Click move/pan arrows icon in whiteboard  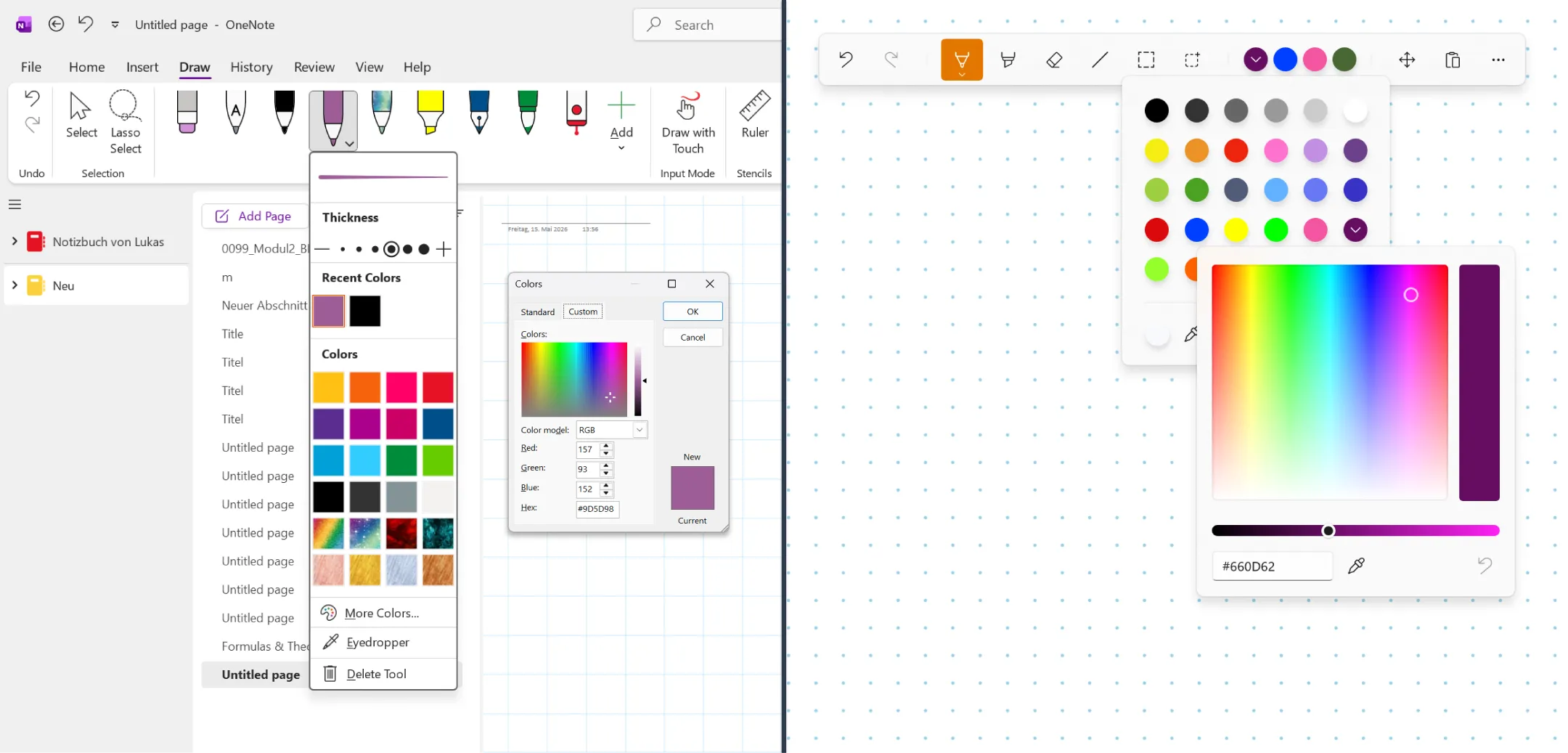pyautogui.click(x=1407, y=60)
